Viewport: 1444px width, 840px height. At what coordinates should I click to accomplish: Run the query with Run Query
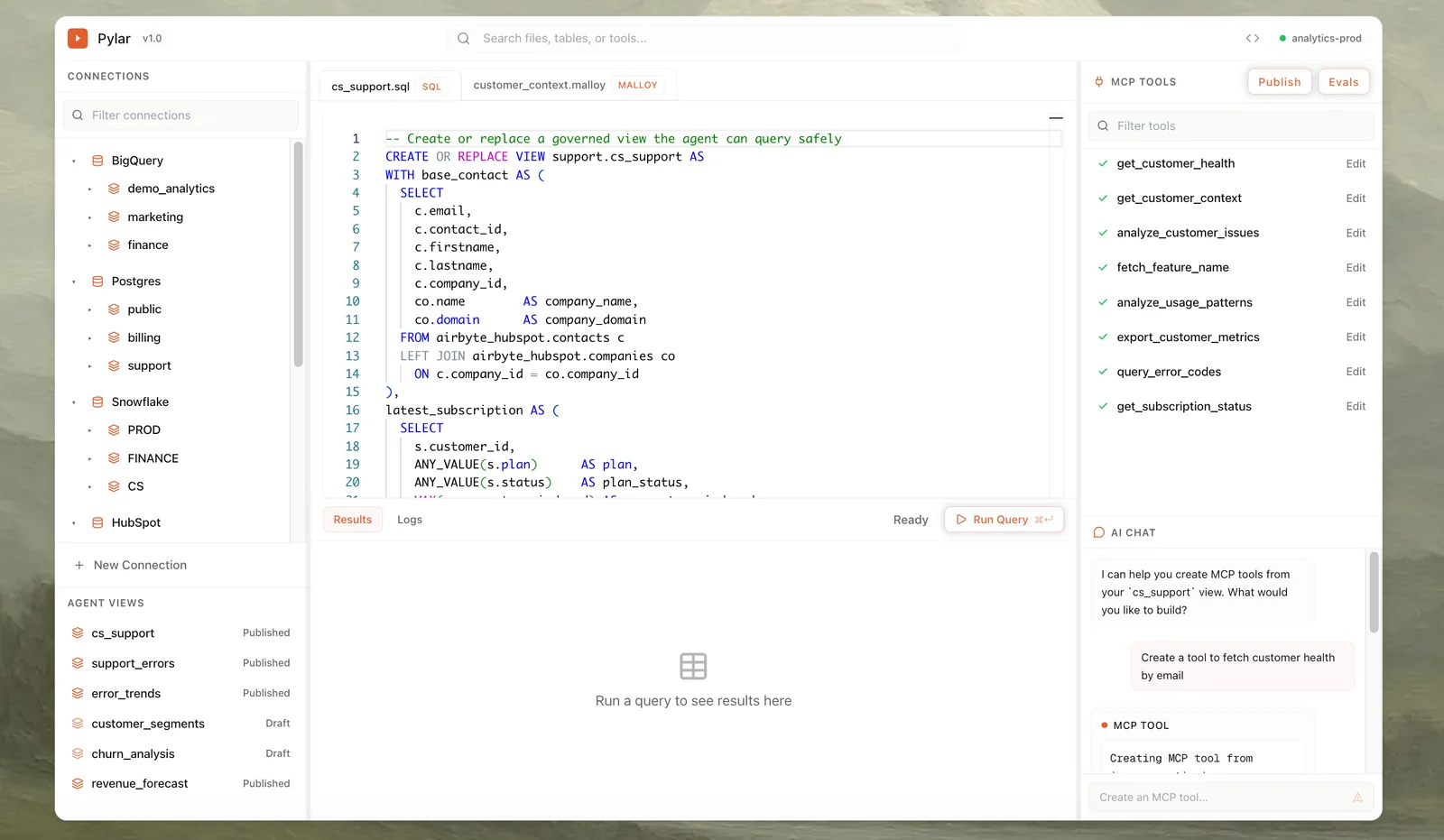pyautogui.click(x=1003, y=519)
